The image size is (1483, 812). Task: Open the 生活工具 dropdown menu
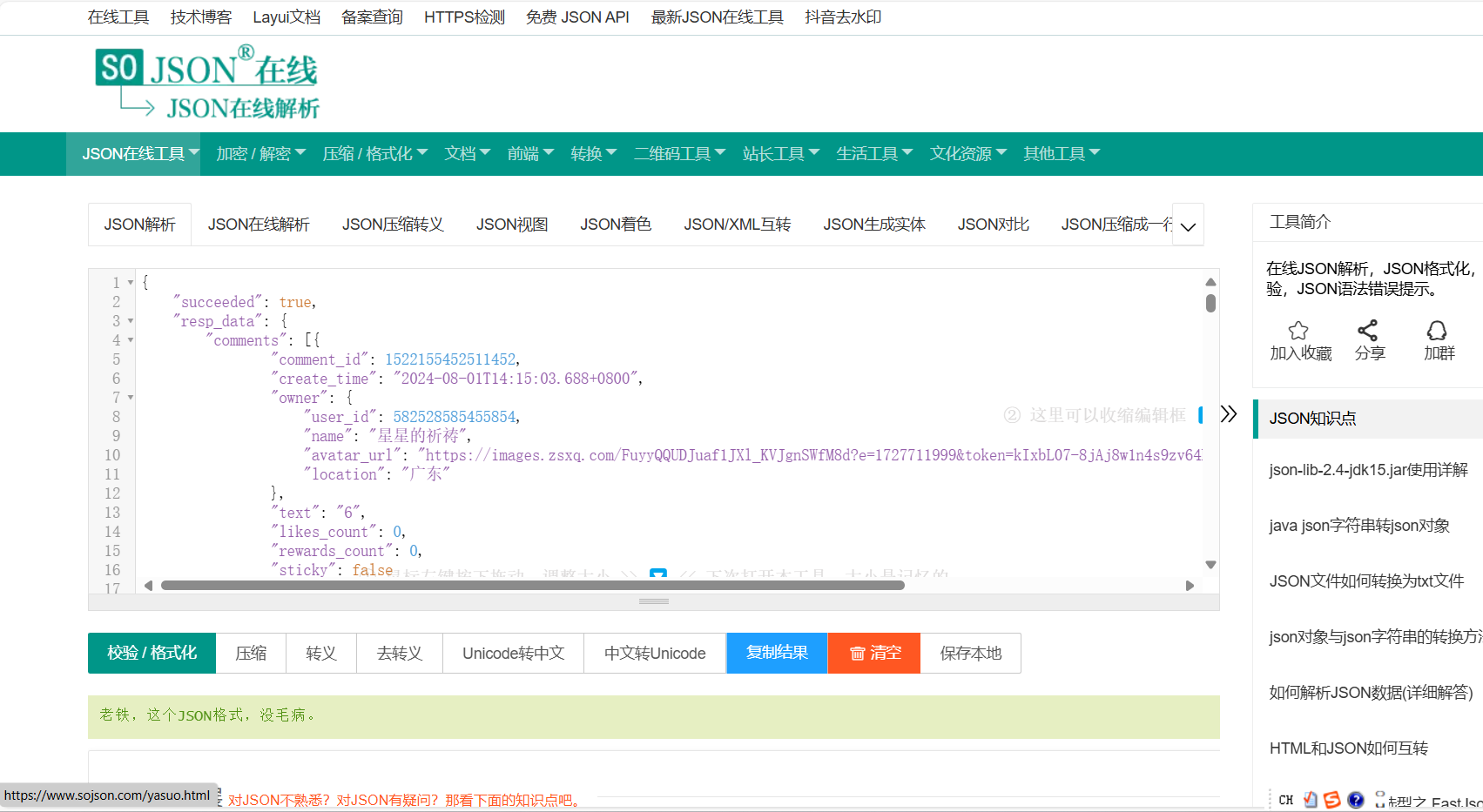874,154
